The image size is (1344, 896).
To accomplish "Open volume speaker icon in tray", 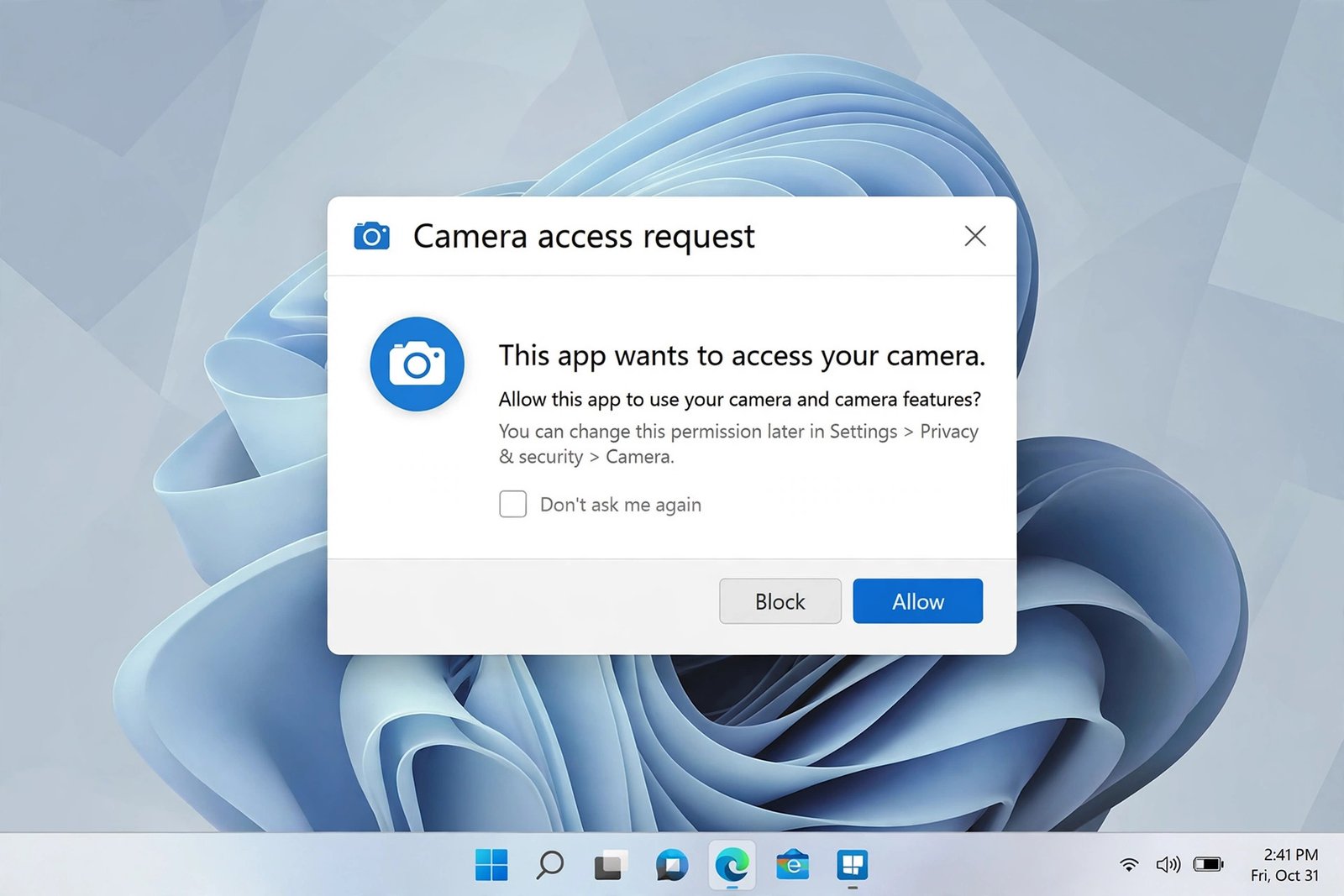I will pos(1168,864).
